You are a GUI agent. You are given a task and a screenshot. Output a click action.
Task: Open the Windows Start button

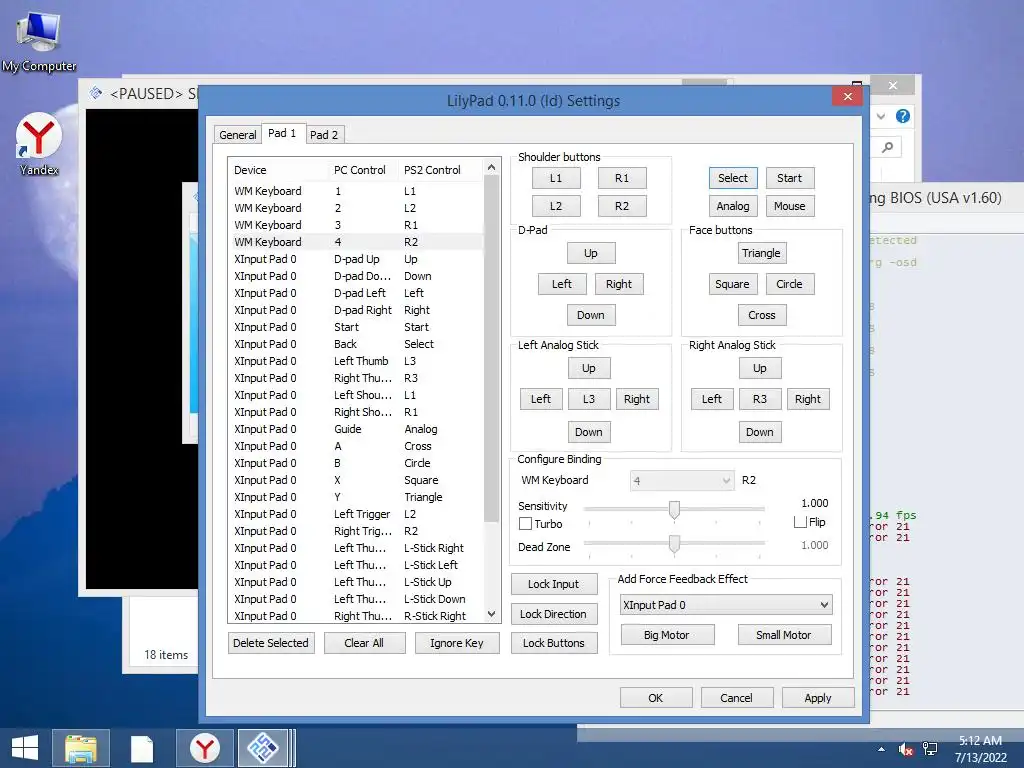pyautogui.click(x=24, y=748)
